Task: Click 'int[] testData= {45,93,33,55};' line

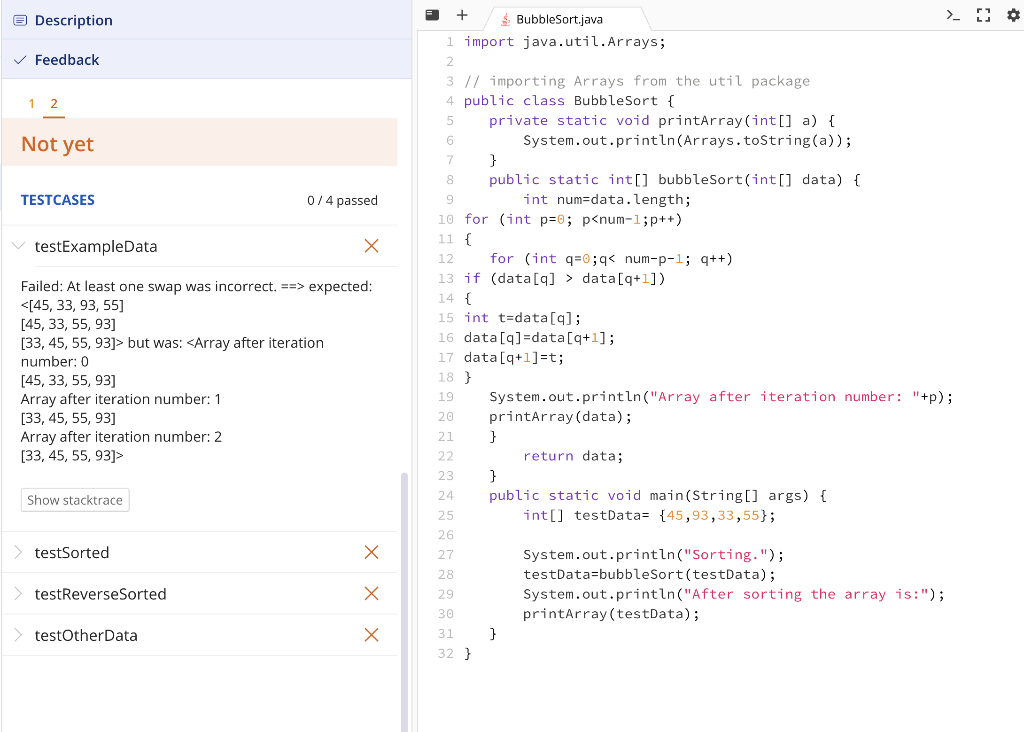Action: (x=649, y=515)
